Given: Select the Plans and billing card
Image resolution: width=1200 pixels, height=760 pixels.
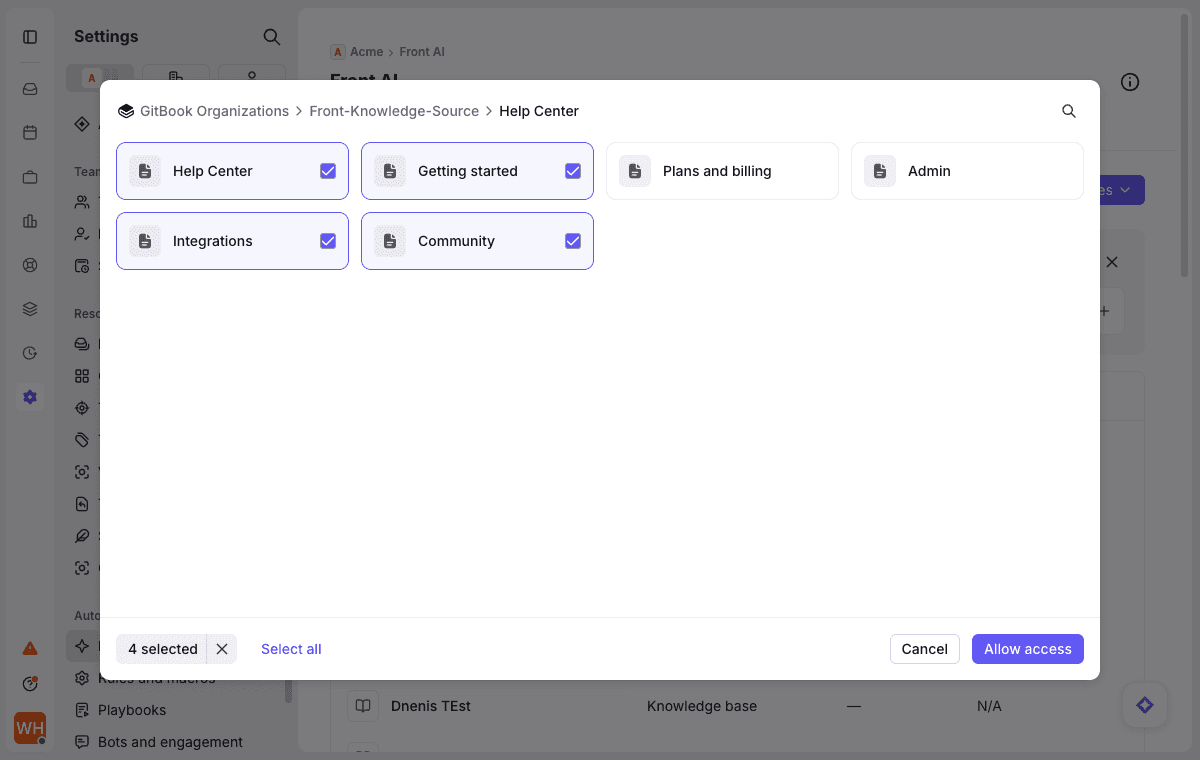Looking at the screenshot, I should (722, 171).
